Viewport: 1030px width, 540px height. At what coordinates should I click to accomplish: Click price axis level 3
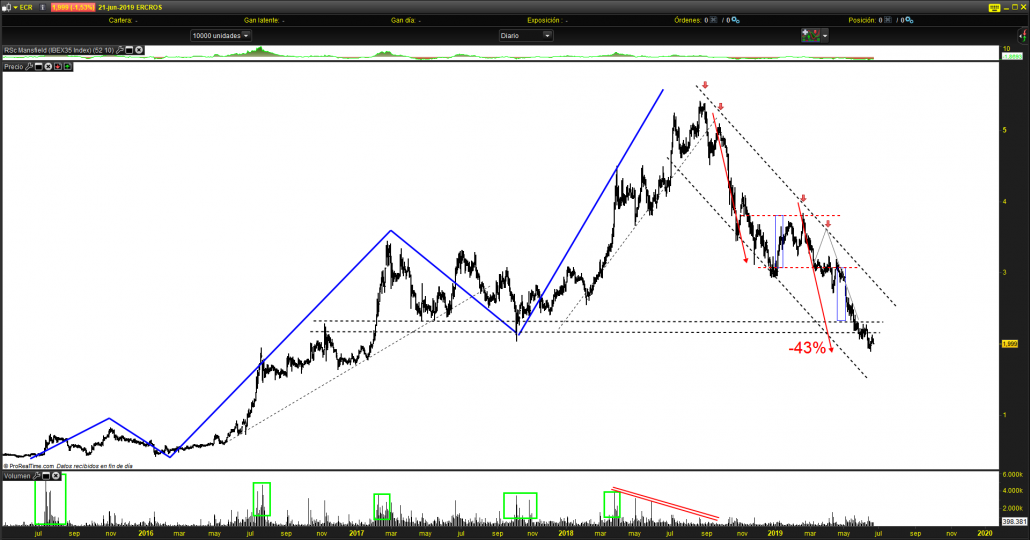click(x=1005, y=272)
